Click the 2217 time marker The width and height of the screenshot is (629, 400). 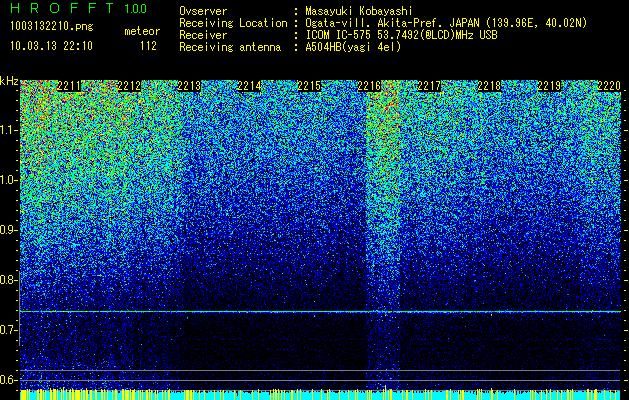coord(429,86)
